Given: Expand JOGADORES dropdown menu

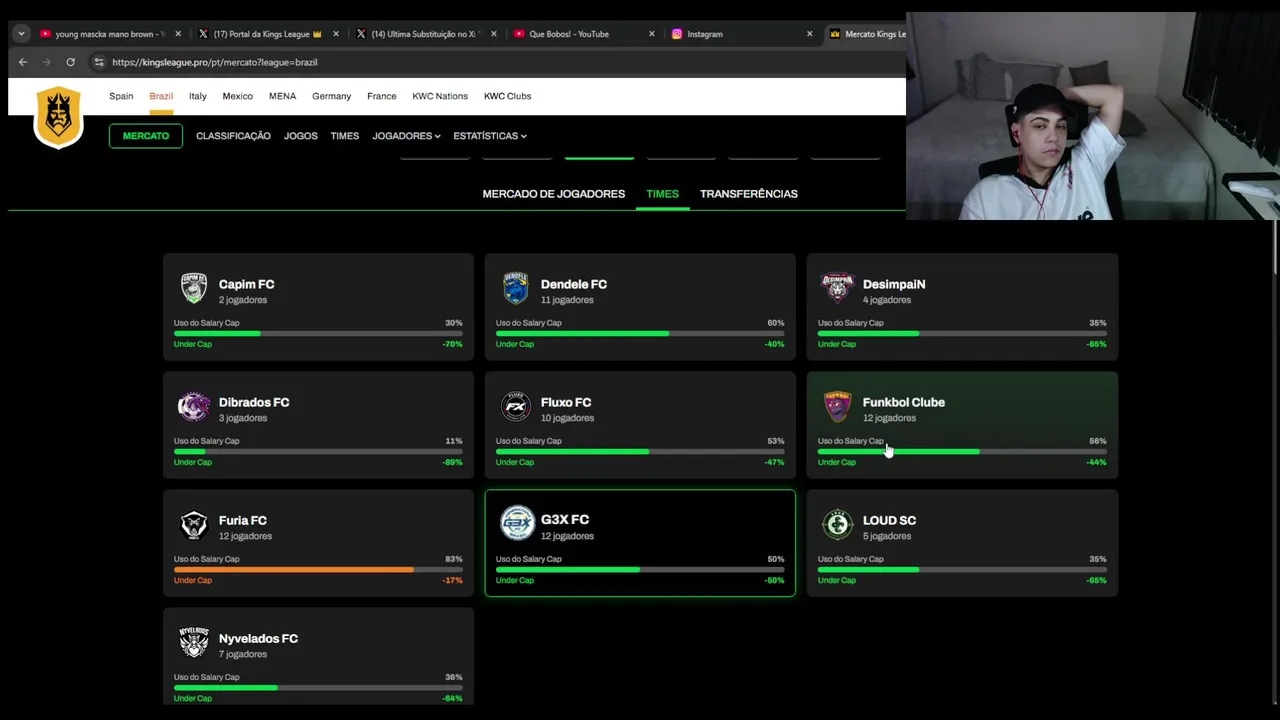Looking at the screenshot, I should 406,136.
